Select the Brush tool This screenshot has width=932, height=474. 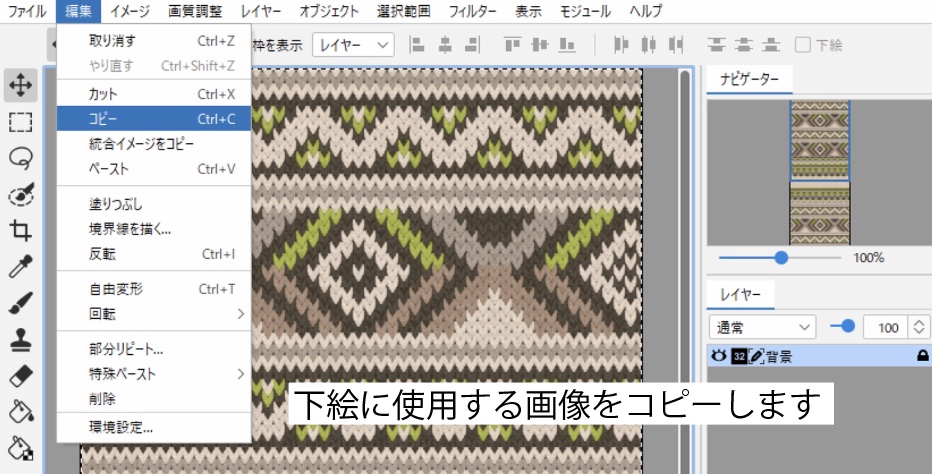(21, 303)
